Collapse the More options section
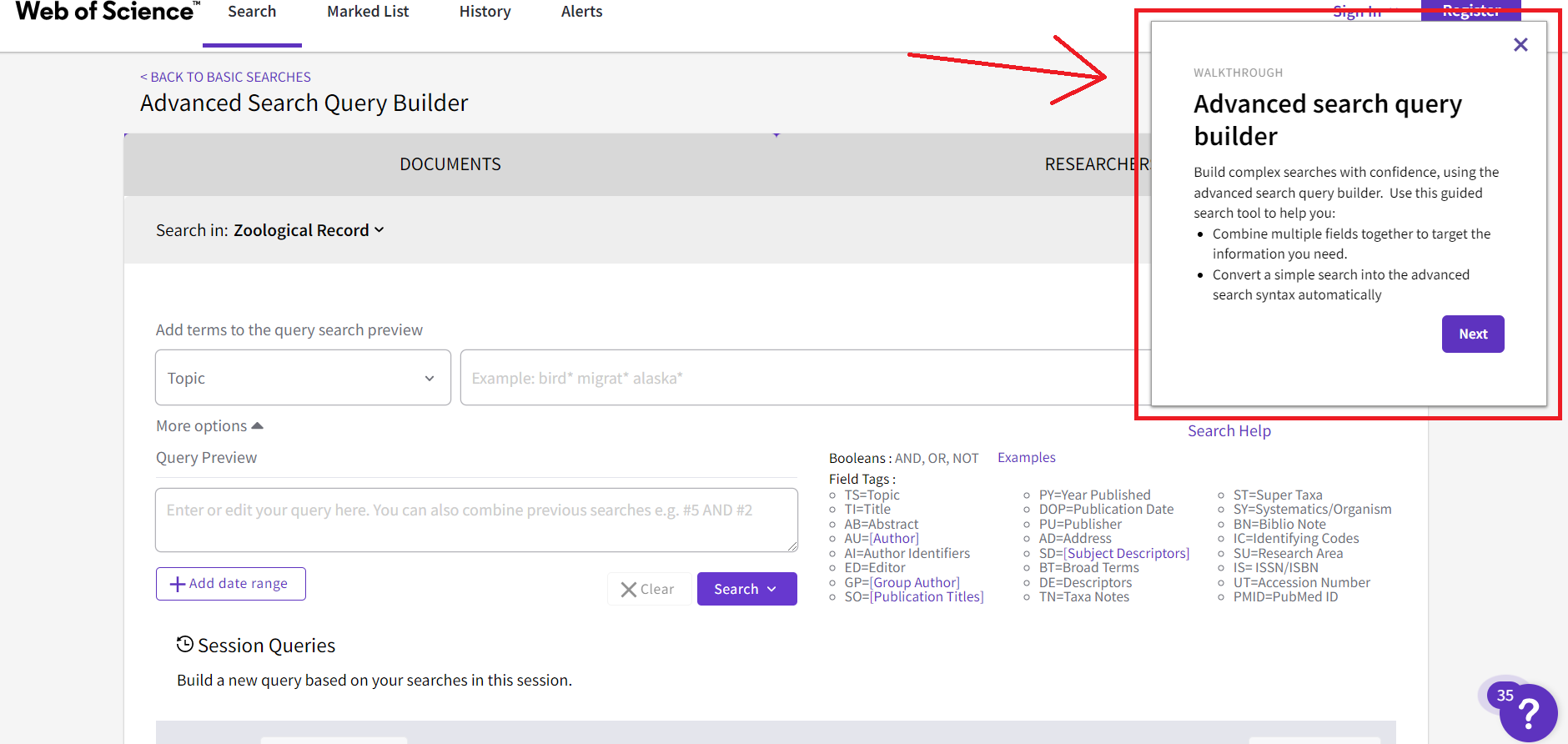1568x744 pixels. tap(209, 426)
